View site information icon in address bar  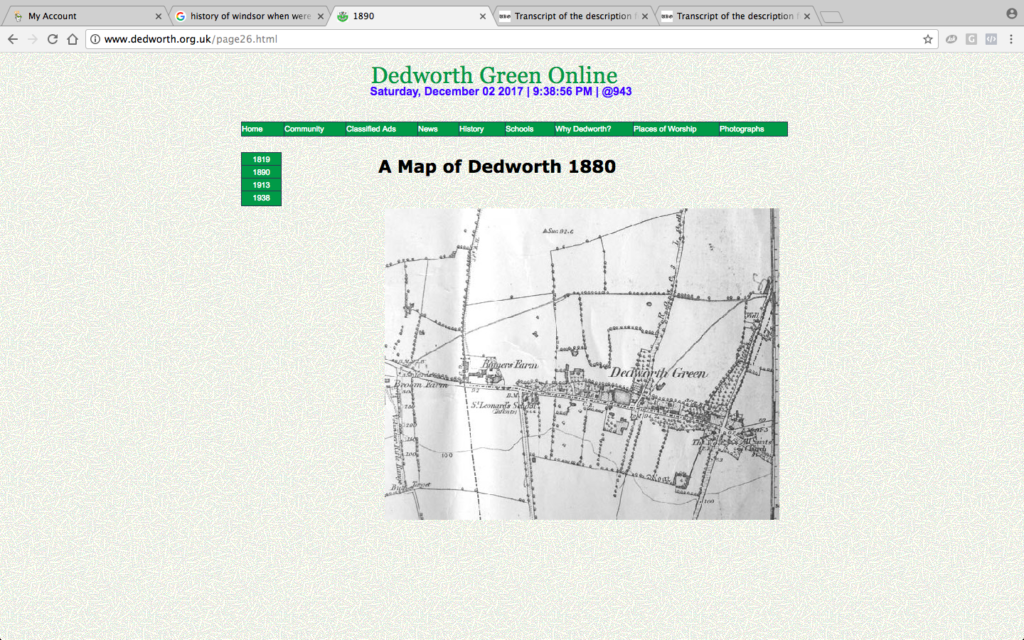coord(95,39)
